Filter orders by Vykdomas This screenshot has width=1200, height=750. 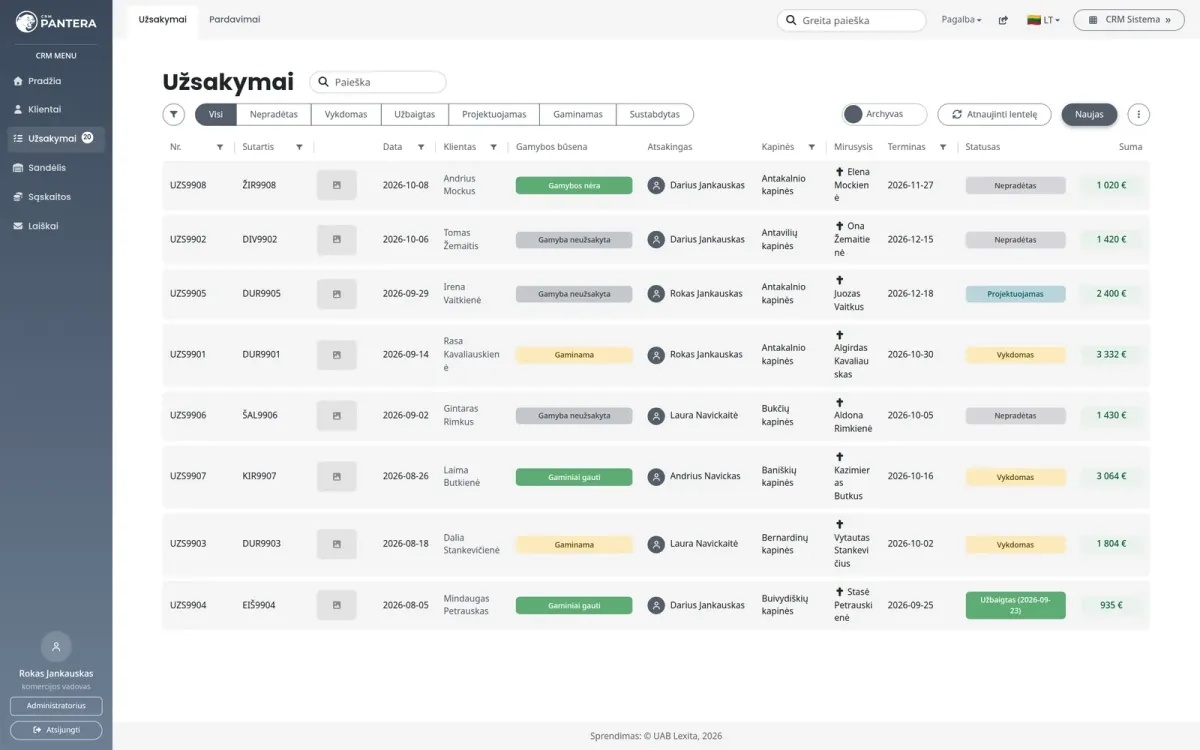point(346,115)
